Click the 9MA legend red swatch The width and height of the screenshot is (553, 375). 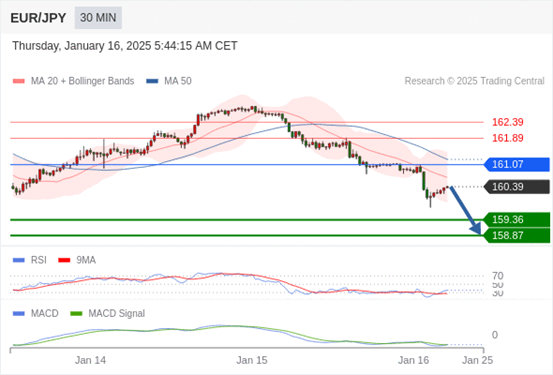64,260
